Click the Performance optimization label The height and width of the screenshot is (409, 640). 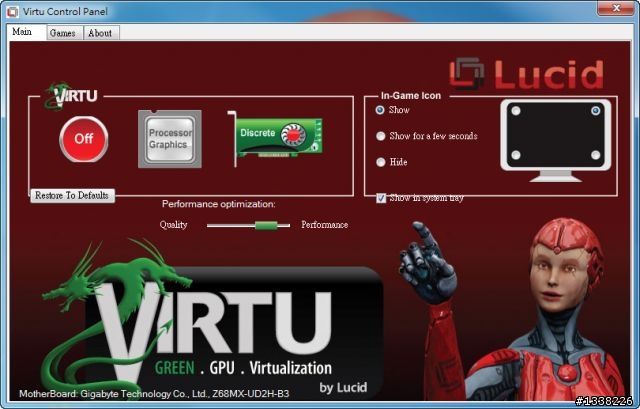(x=219, y=204)
